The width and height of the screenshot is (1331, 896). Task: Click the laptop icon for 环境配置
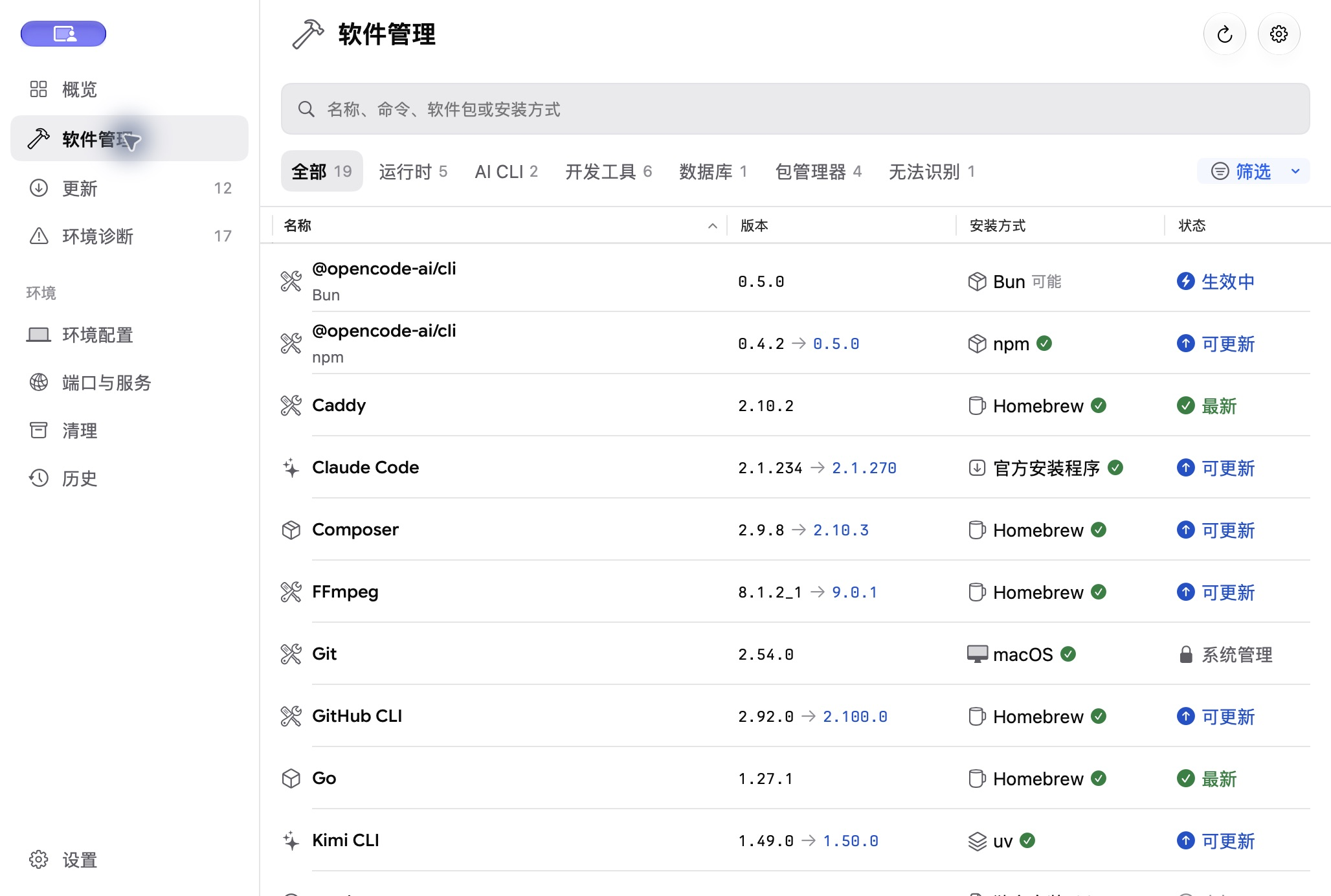click(x=39, y=335)
